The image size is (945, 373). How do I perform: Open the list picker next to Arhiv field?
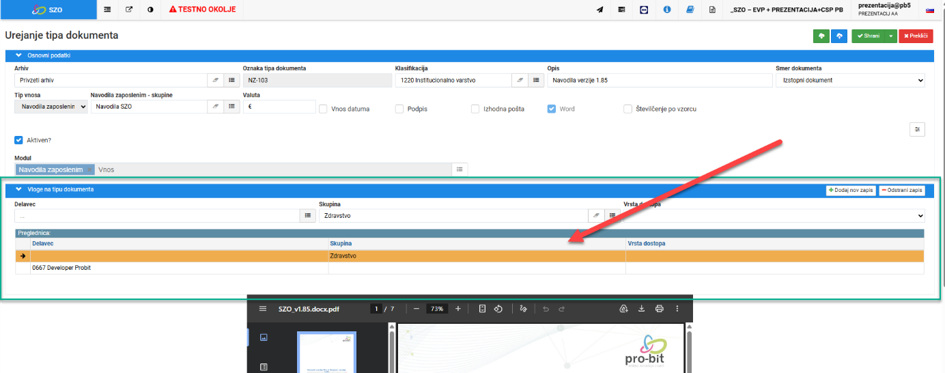(231, 80)
